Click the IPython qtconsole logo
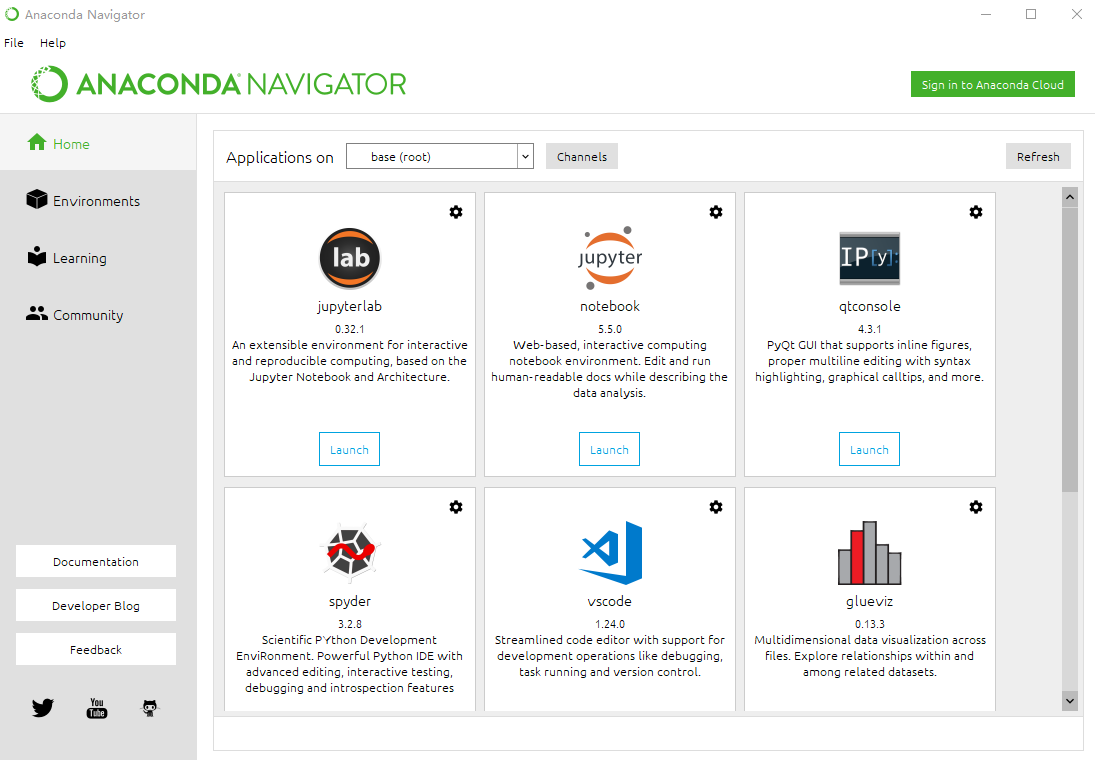This screenshot has width=1095, height=760. point(869,258)
